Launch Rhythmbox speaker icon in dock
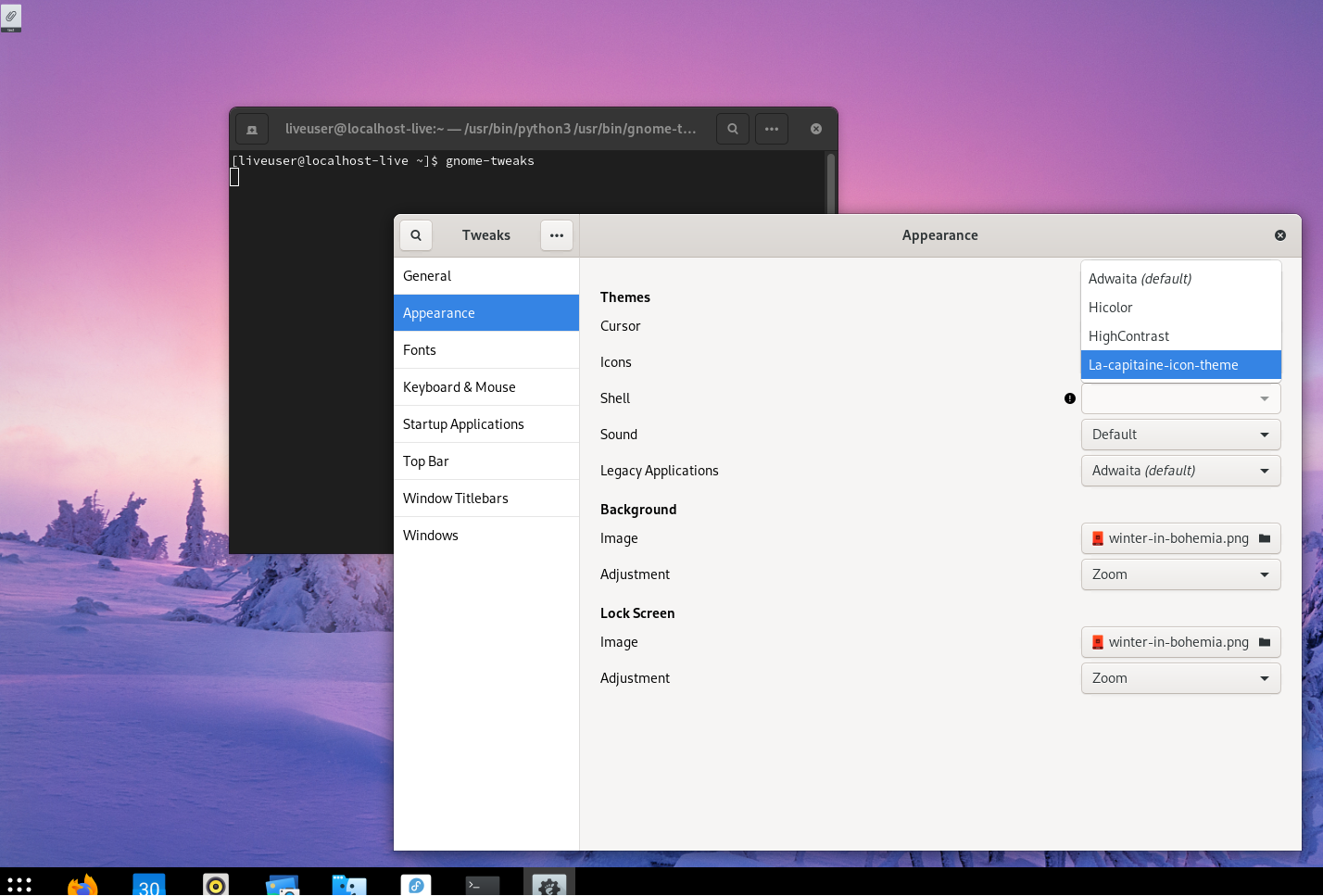 (x=216, y=885)
